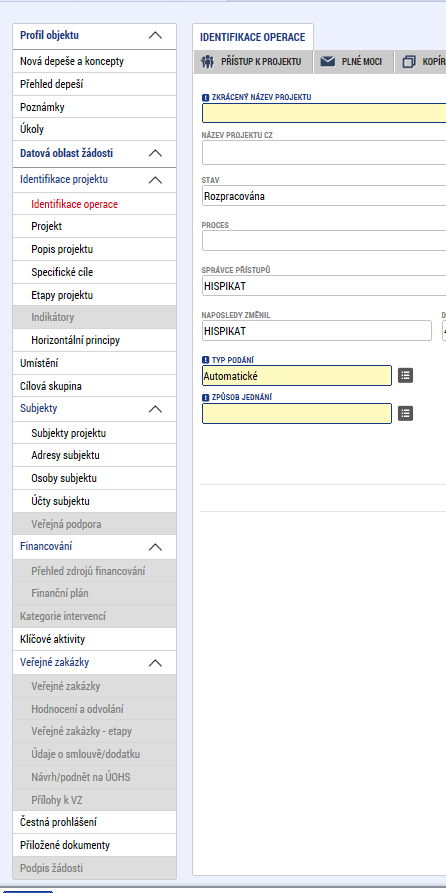Collapse the Financování group chevron
Viewport: 446px width, 893px height.
(155, 547)
